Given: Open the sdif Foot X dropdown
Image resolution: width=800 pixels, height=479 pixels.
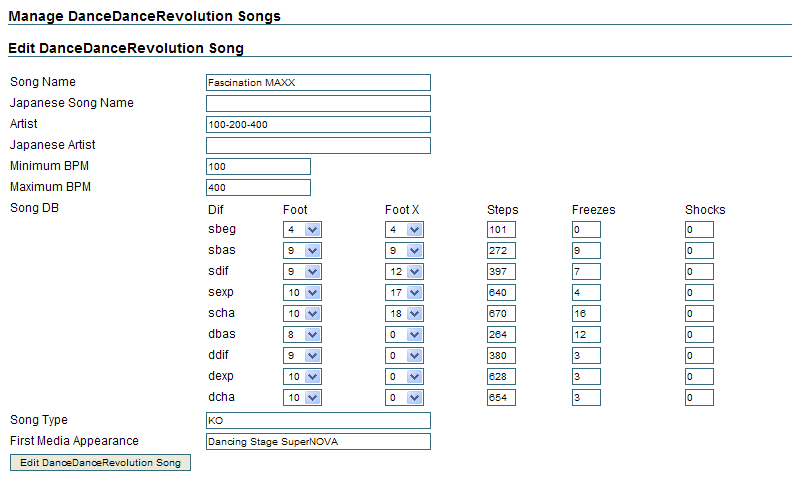Looking at the screenshot, I should (404, 271).
